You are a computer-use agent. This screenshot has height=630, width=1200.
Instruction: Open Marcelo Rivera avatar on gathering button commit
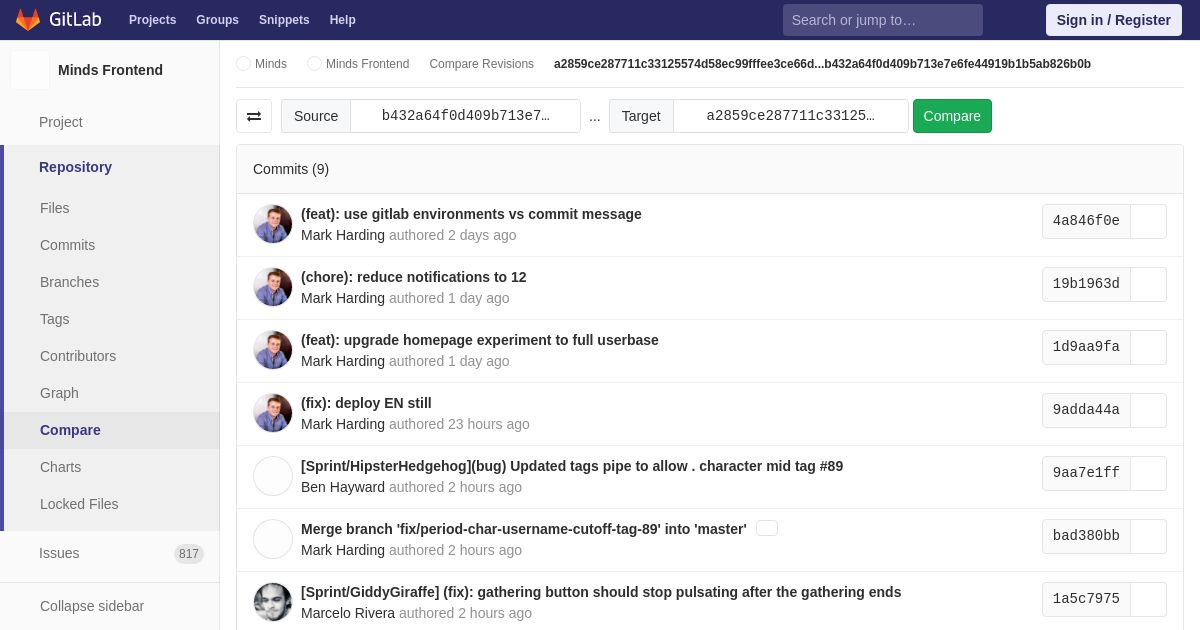coord(273,602)
